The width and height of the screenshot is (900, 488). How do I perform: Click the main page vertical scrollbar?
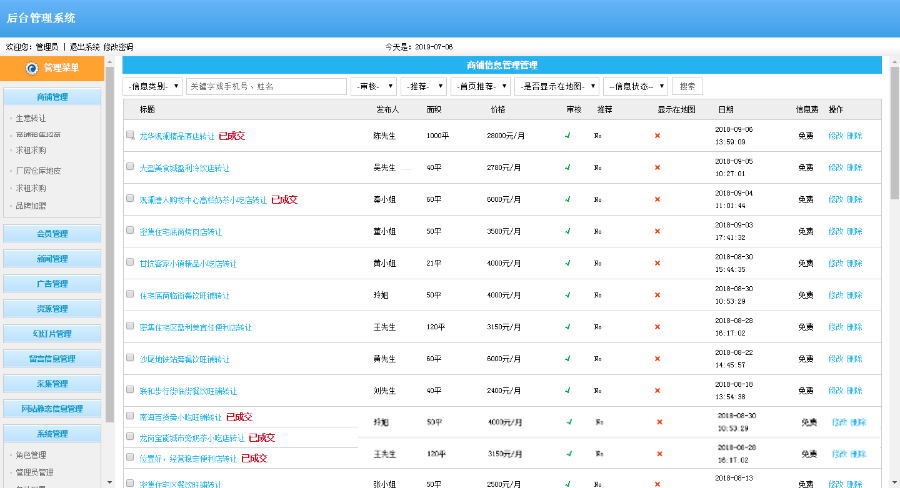pos(893,200)
